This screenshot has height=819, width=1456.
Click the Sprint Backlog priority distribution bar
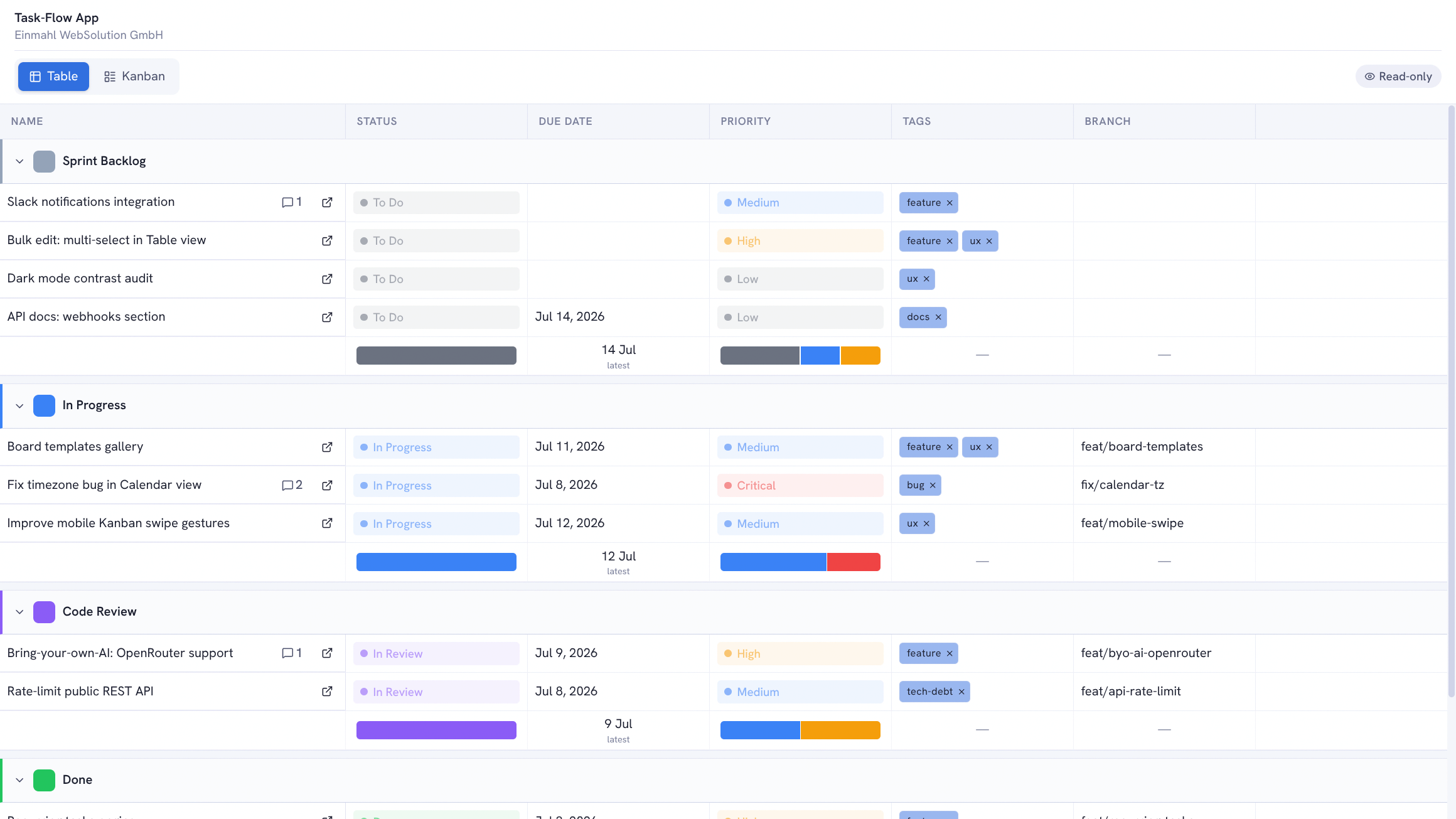(800, 355)
